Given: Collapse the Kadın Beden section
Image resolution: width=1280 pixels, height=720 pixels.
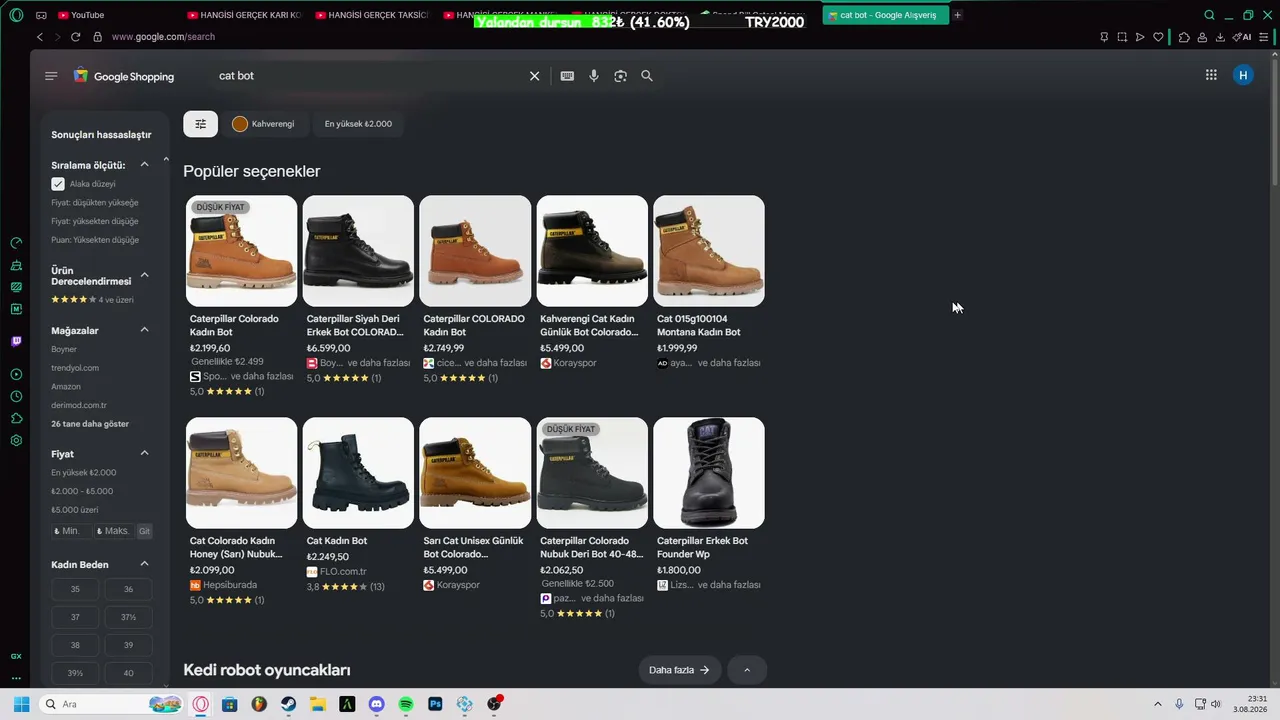Looking at the screenshot, I should [144, 564].
